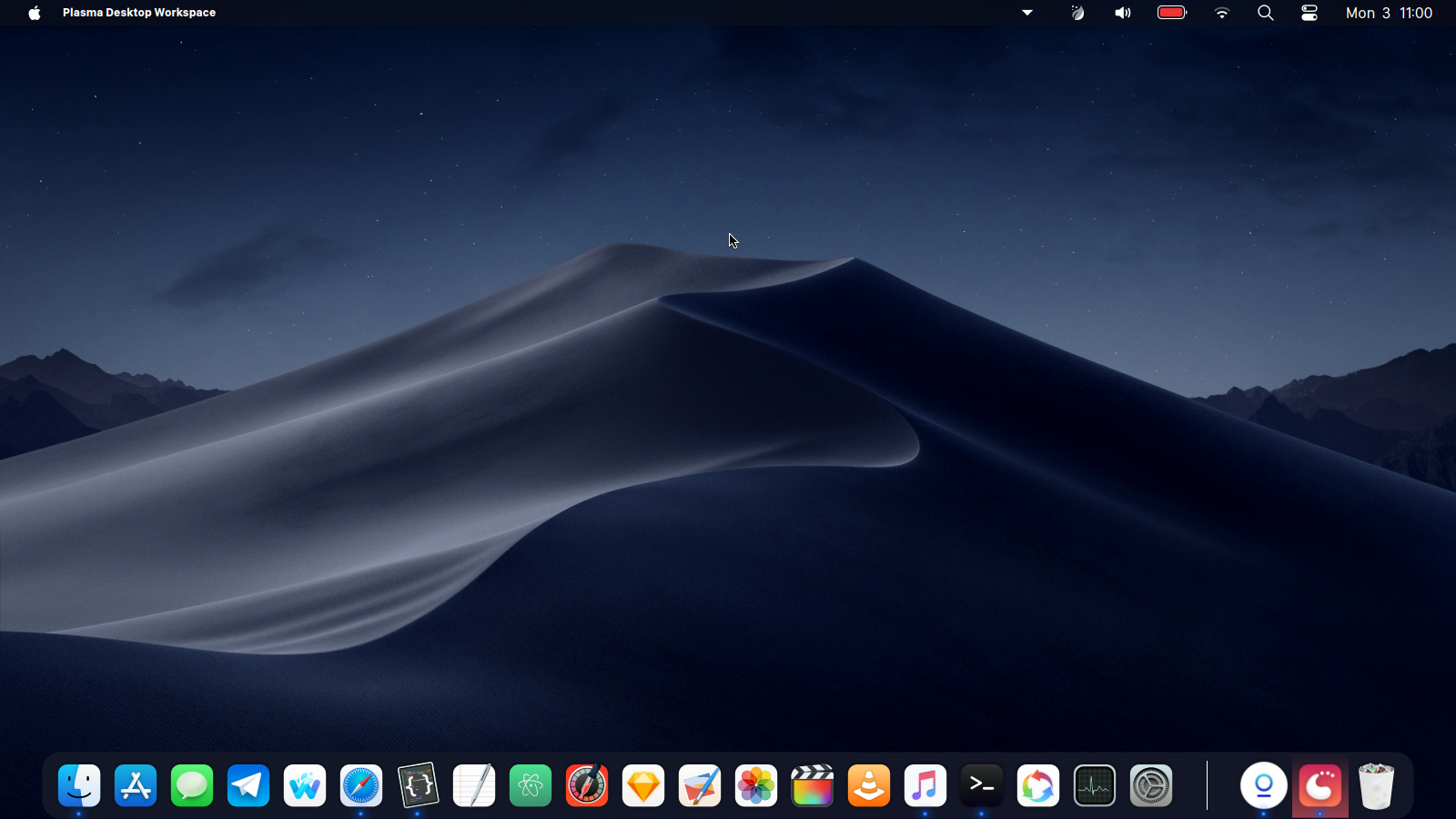The width and height of the screenshot is (1456, 819).
Task: Open the lined notepad with pen icon
Action: 474,785
